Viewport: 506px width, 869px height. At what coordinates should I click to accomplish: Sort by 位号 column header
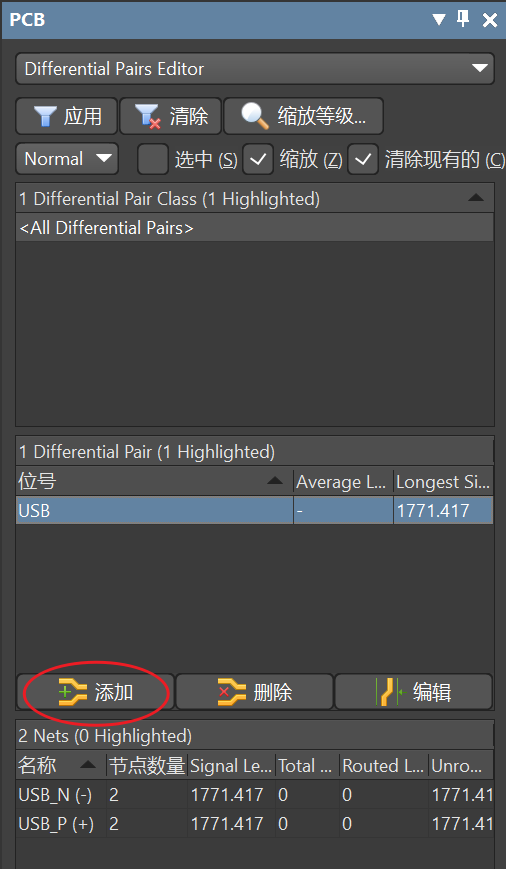[155, 482]
